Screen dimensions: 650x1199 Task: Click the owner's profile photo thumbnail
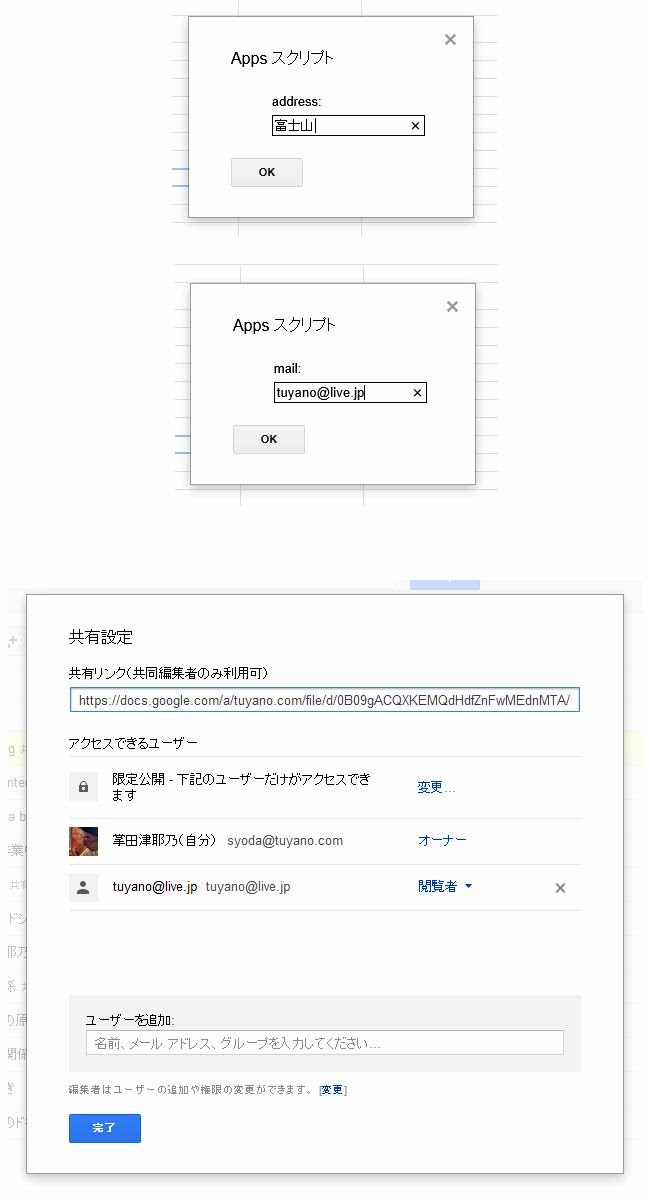pyautogui.click(x=83, y=841)
